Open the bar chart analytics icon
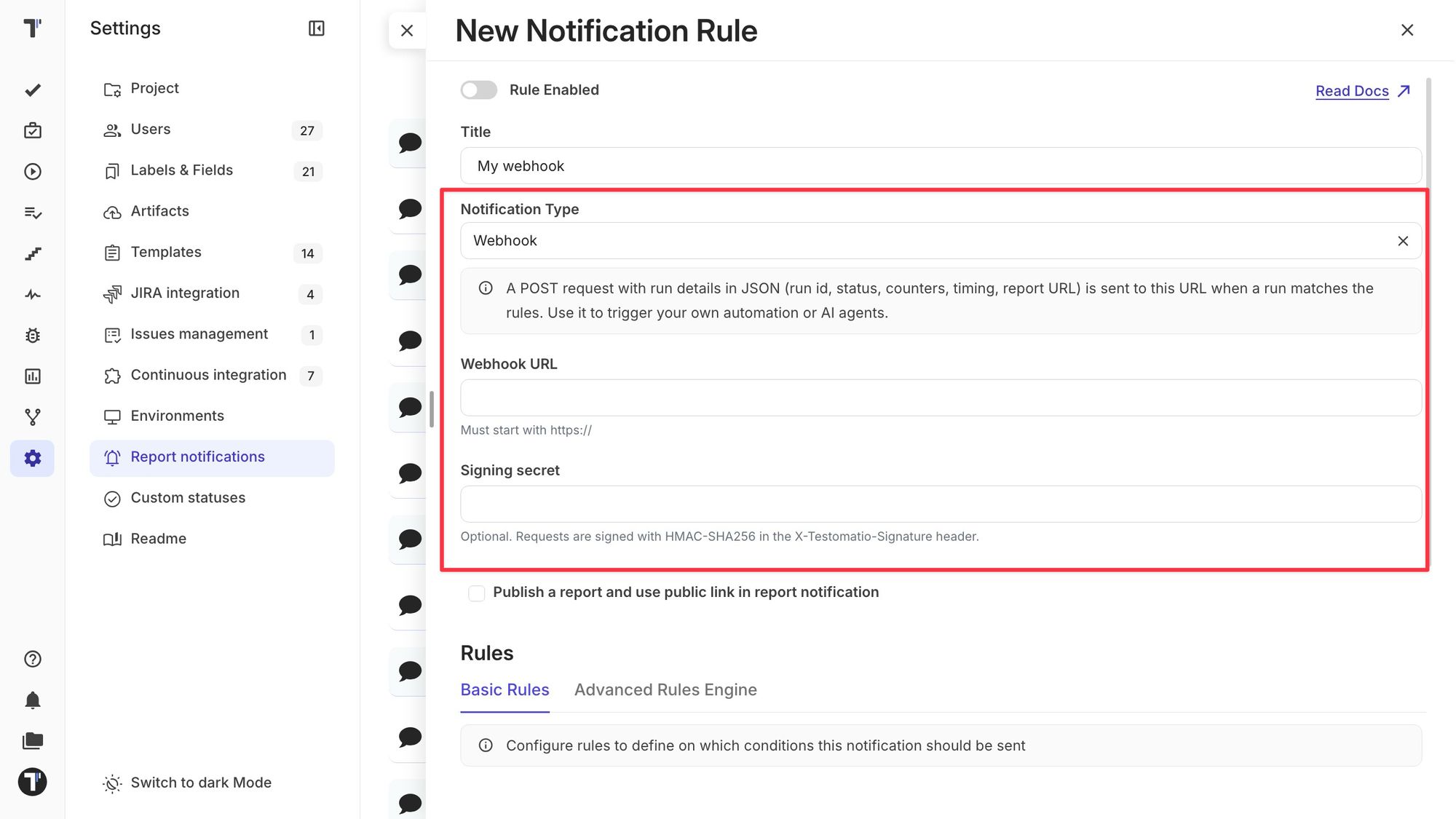The image size is (1456, 819). click(x=33, y=376)
